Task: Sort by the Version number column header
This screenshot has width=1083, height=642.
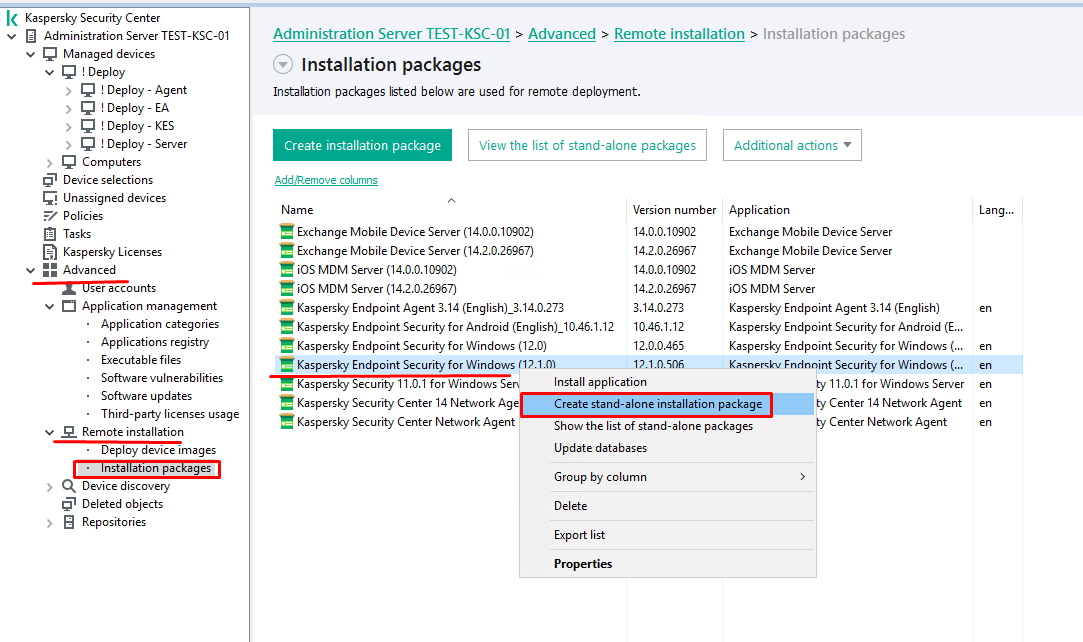Action: pyautogui.click(x=674, y=210)
